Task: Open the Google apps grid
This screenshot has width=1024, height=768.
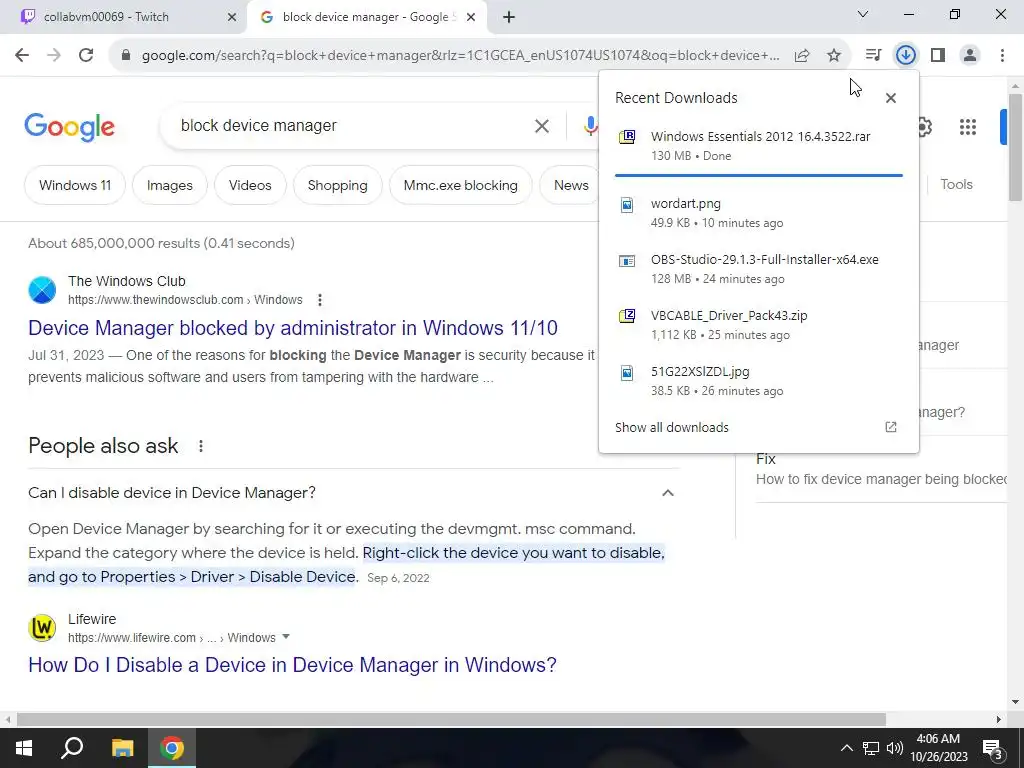Action: click(x=968, y=127)
